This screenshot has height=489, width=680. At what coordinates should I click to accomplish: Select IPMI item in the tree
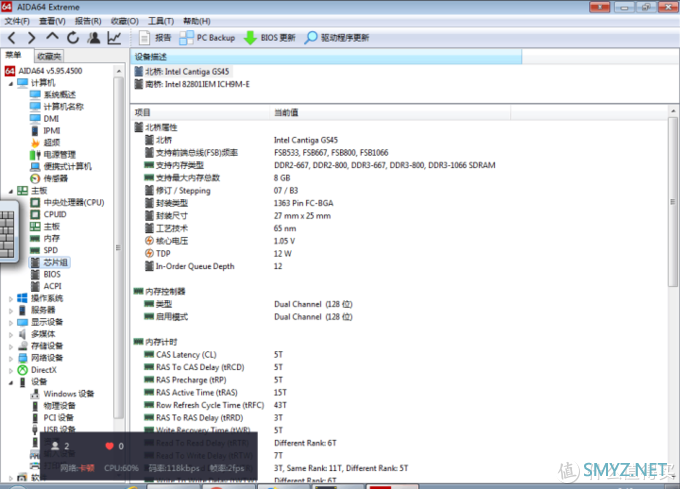pyautogui.click(x=45, y=130)
